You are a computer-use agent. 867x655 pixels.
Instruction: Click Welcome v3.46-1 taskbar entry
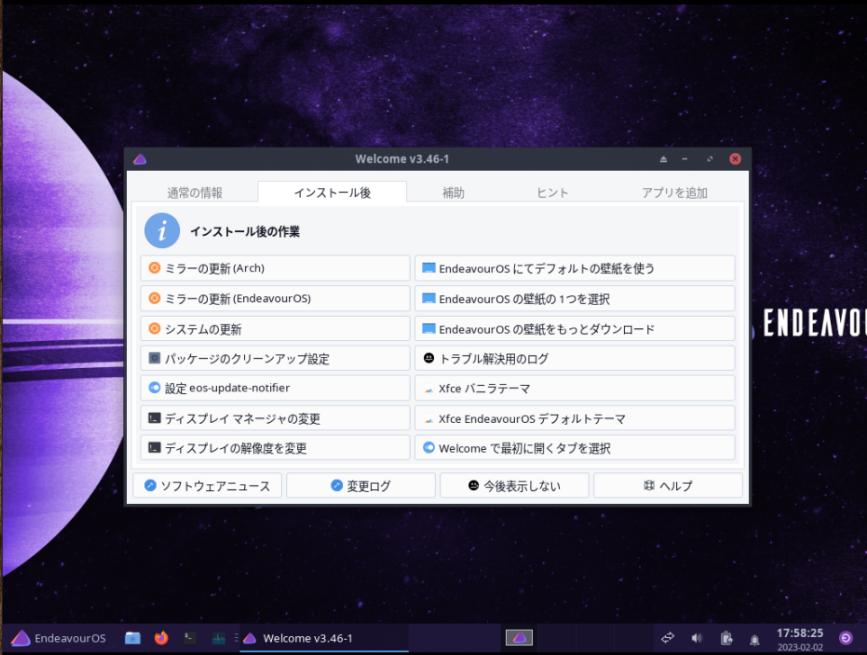(x=325, y=638)
